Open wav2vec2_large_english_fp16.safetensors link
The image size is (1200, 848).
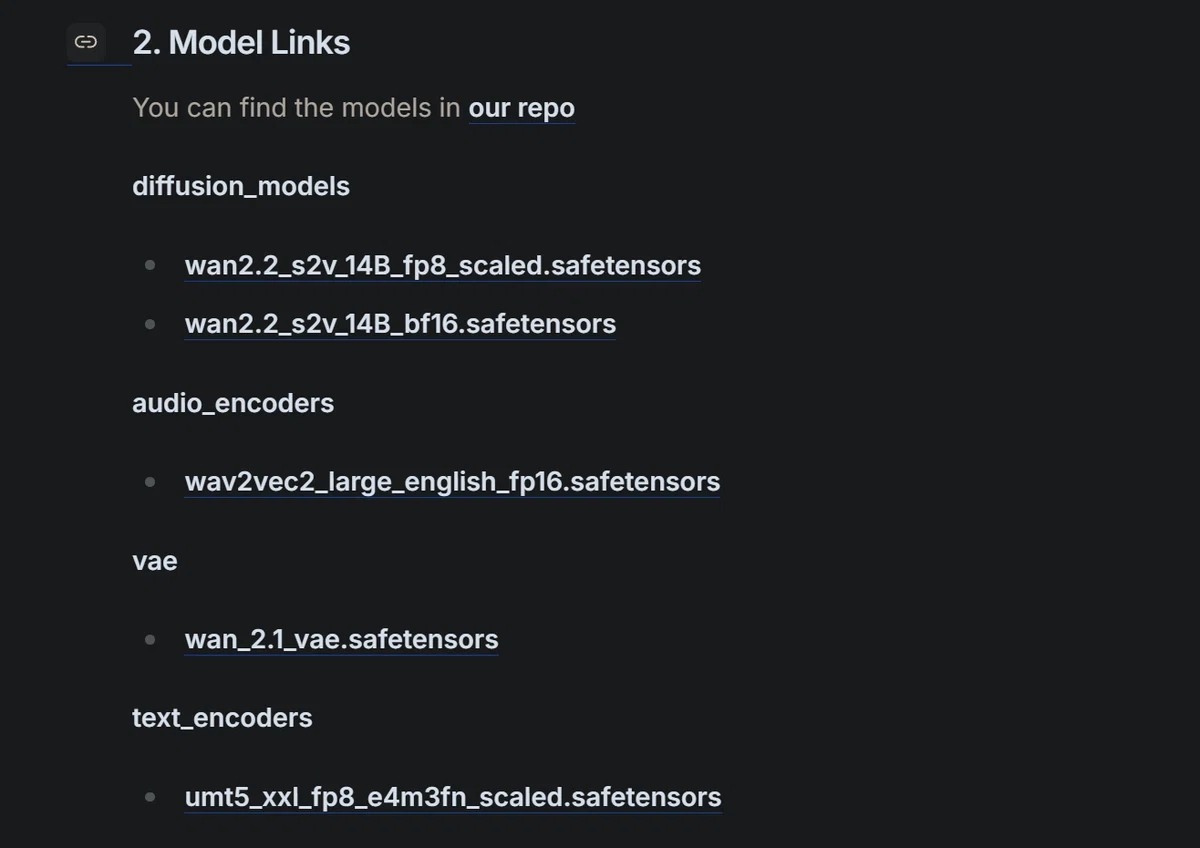pos(452,481)
